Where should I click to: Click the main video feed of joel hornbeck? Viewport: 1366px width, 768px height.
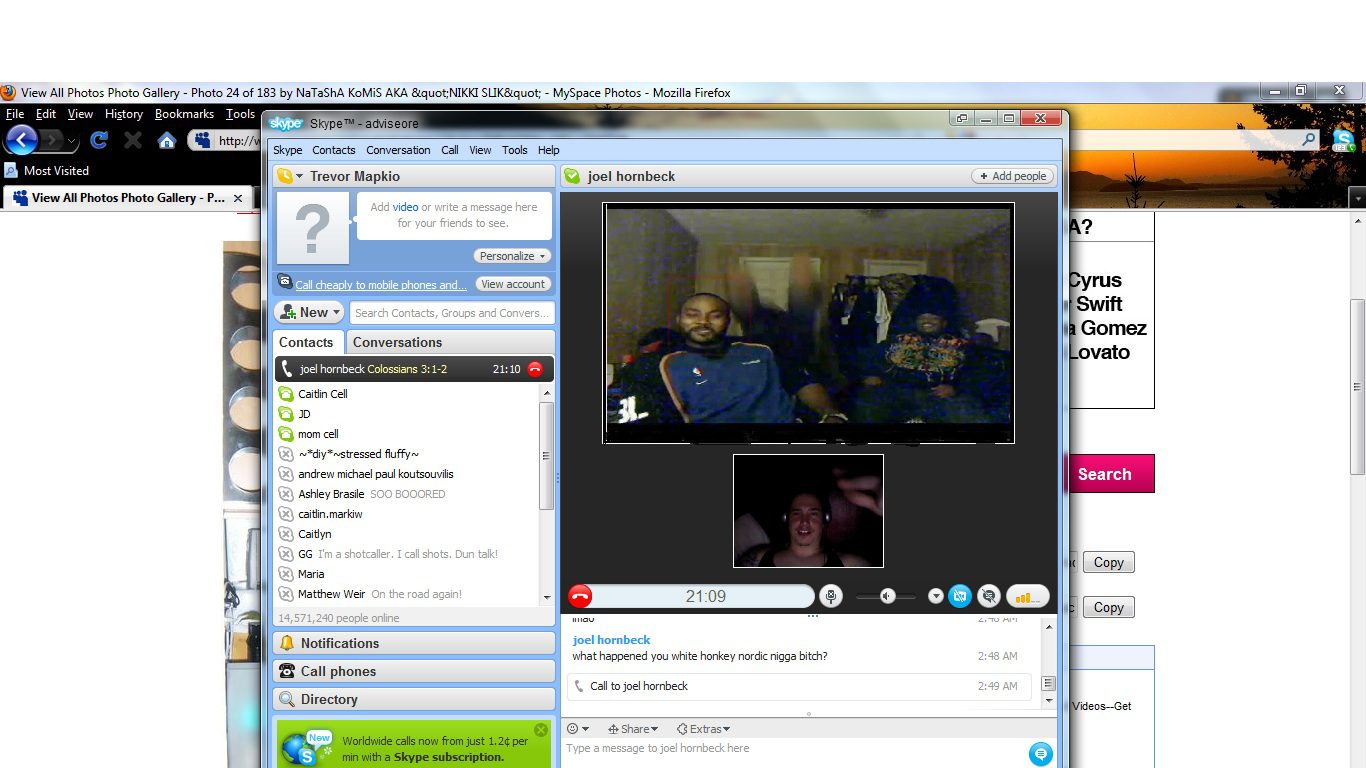tap(808, 323)
